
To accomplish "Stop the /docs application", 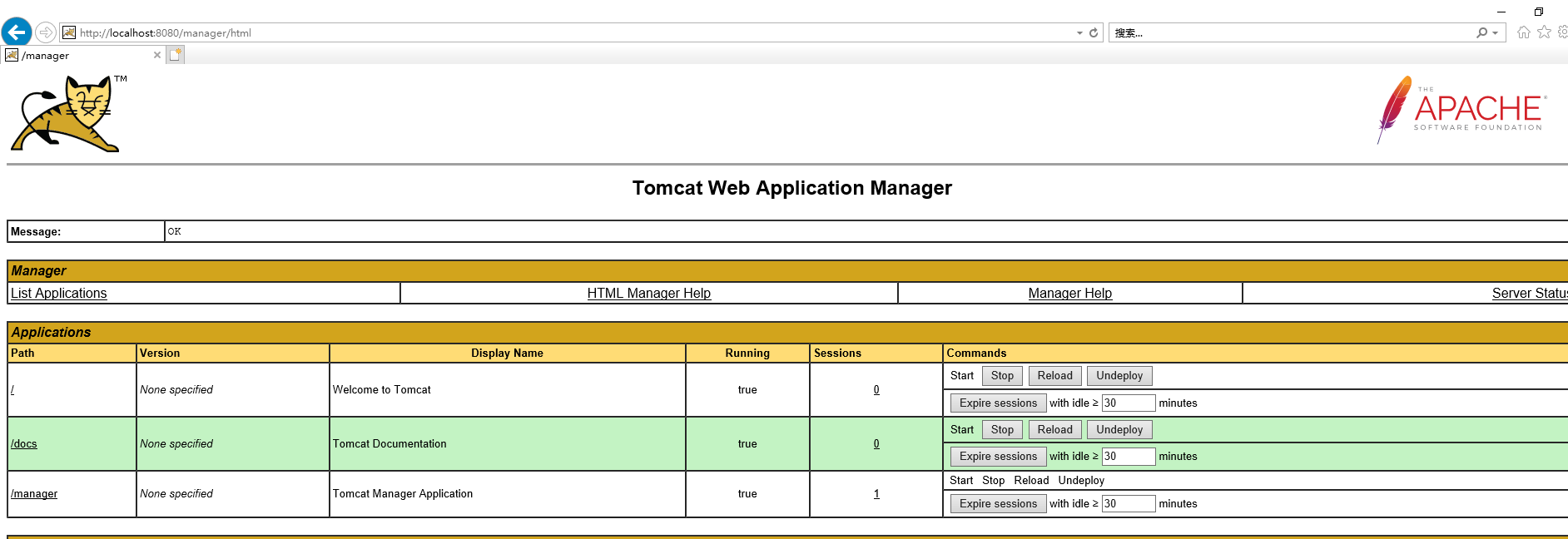I will 1002,430.
